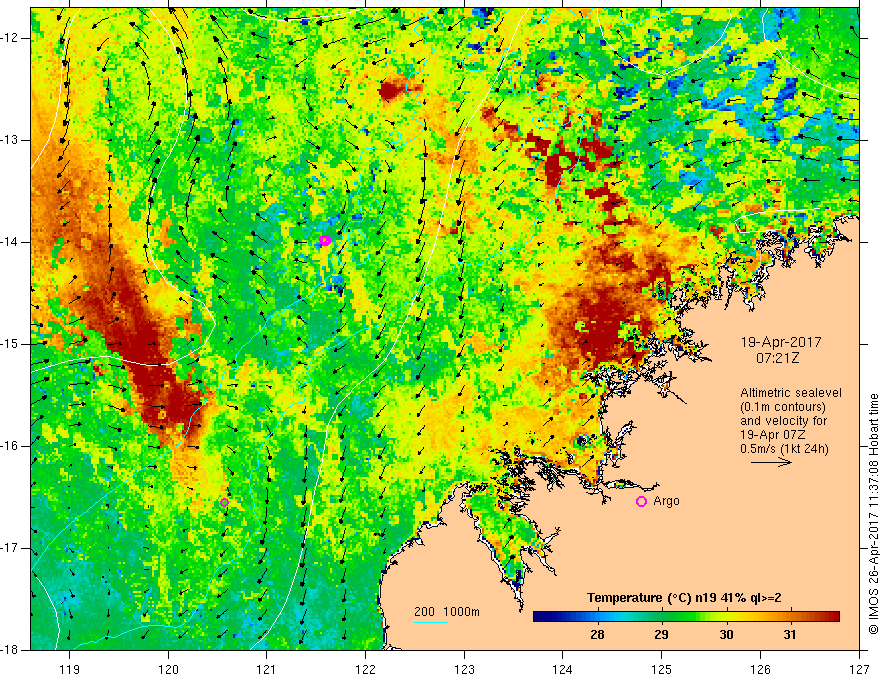Image resolution: width=880 pixels, height=680 pixels.
Task: Click longitude axis label '119'
Action: point(70,669)
